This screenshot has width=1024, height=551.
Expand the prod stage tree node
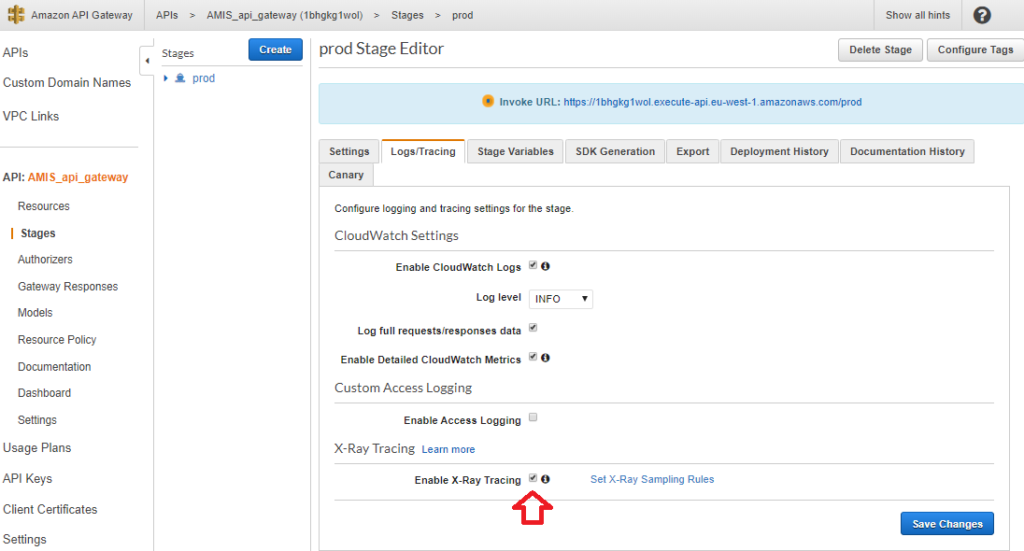[166, 78]
